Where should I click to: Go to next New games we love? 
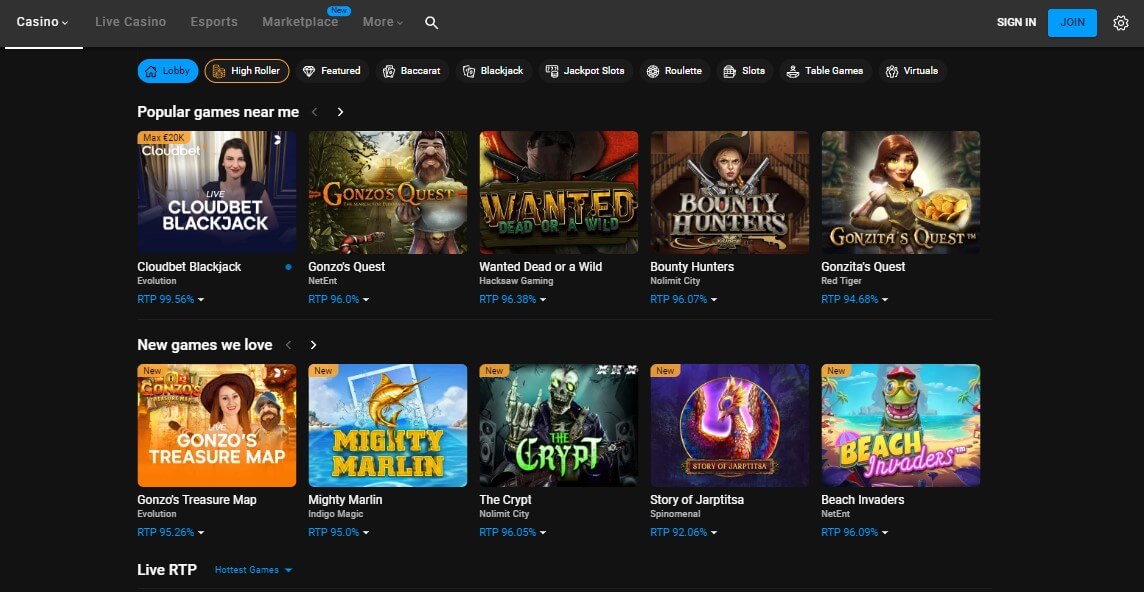point(314,345)
